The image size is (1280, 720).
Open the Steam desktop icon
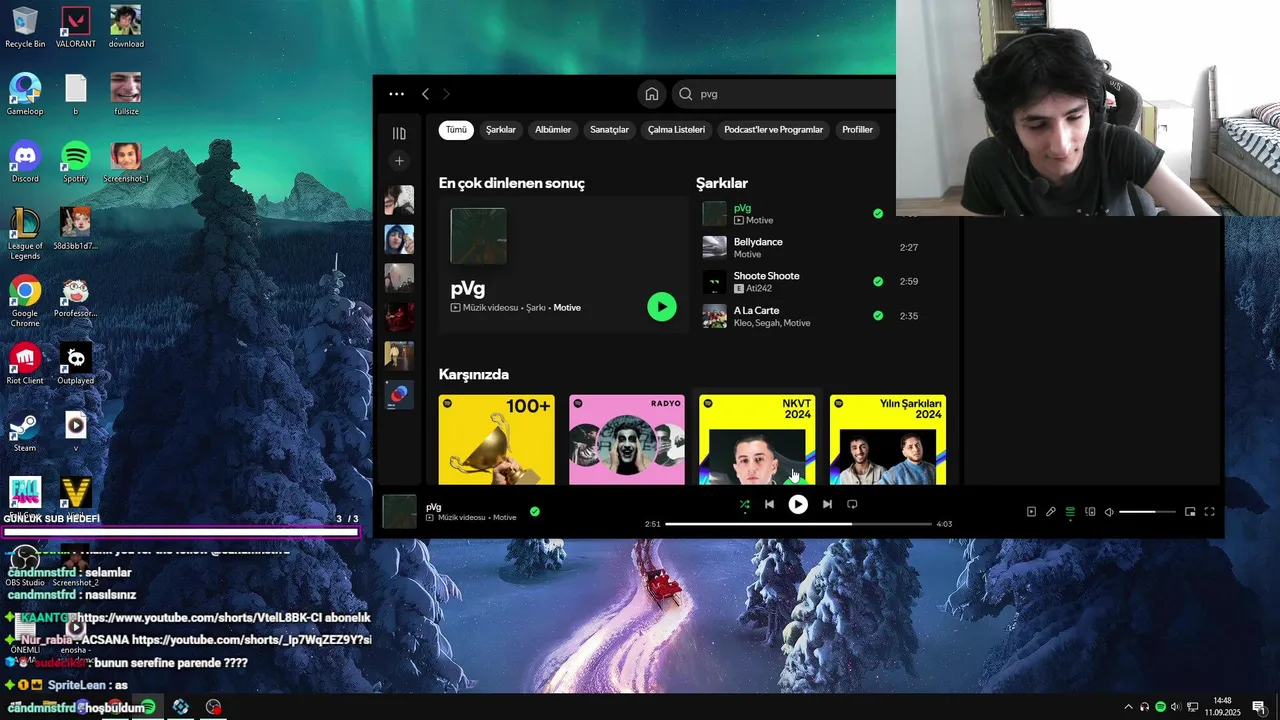tap(25, 432)
